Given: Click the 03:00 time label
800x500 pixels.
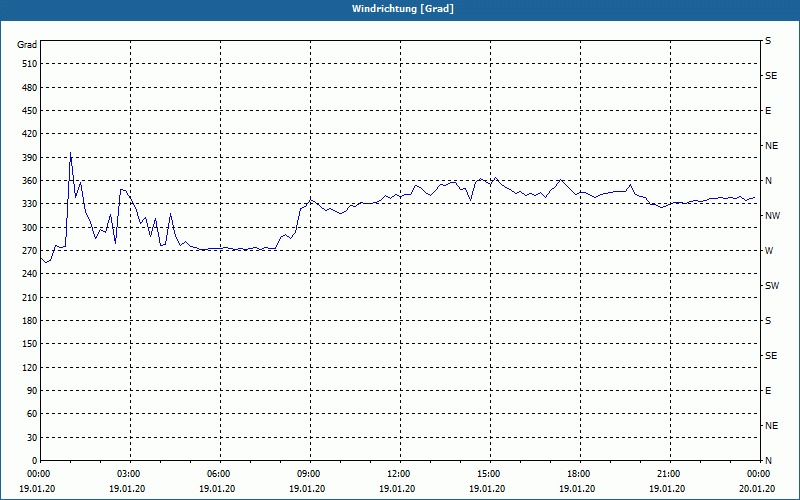Looking at the screenshot, I should tap(128, 474).
